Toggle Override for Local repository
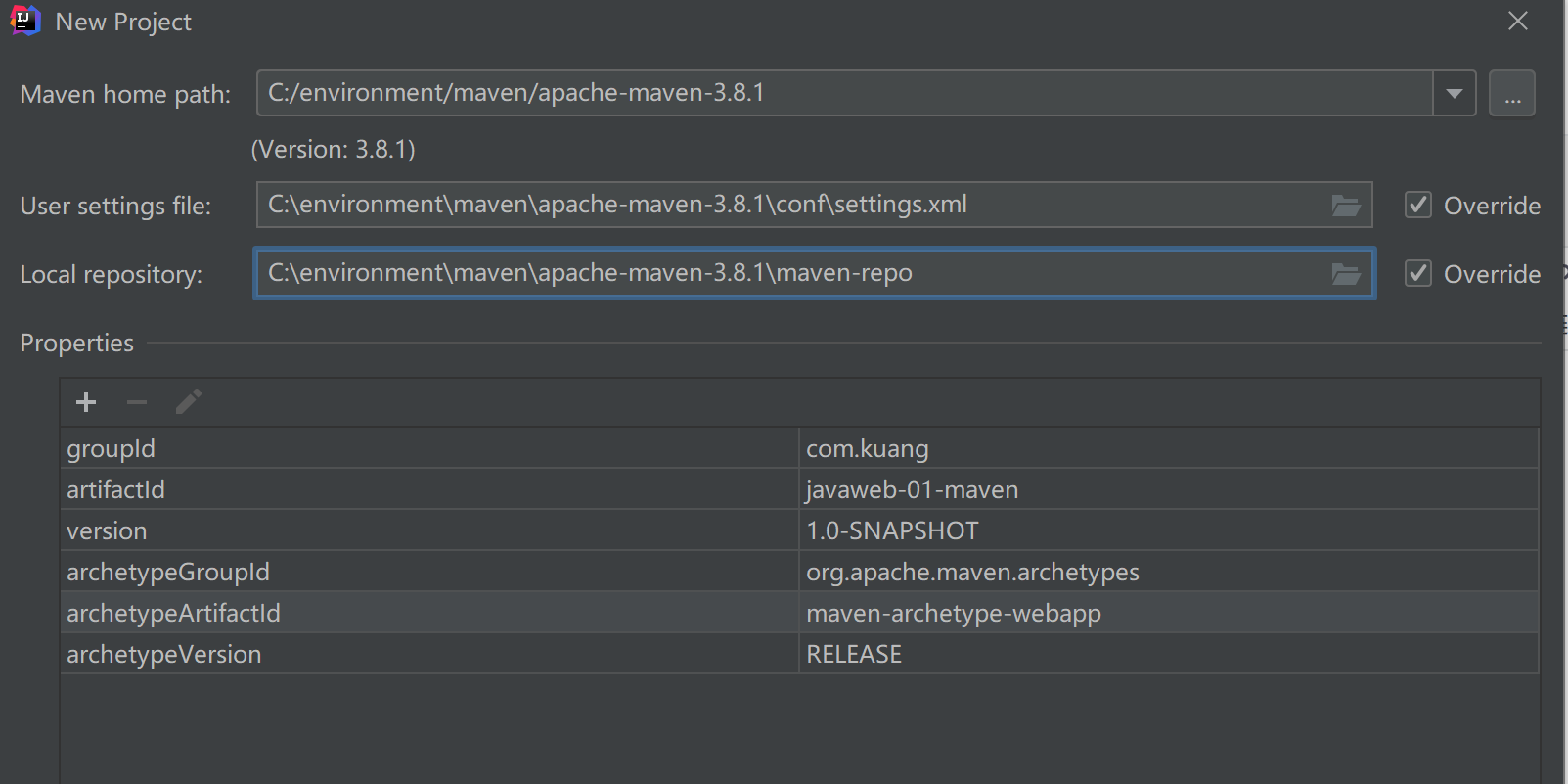 pos(1418,273)
